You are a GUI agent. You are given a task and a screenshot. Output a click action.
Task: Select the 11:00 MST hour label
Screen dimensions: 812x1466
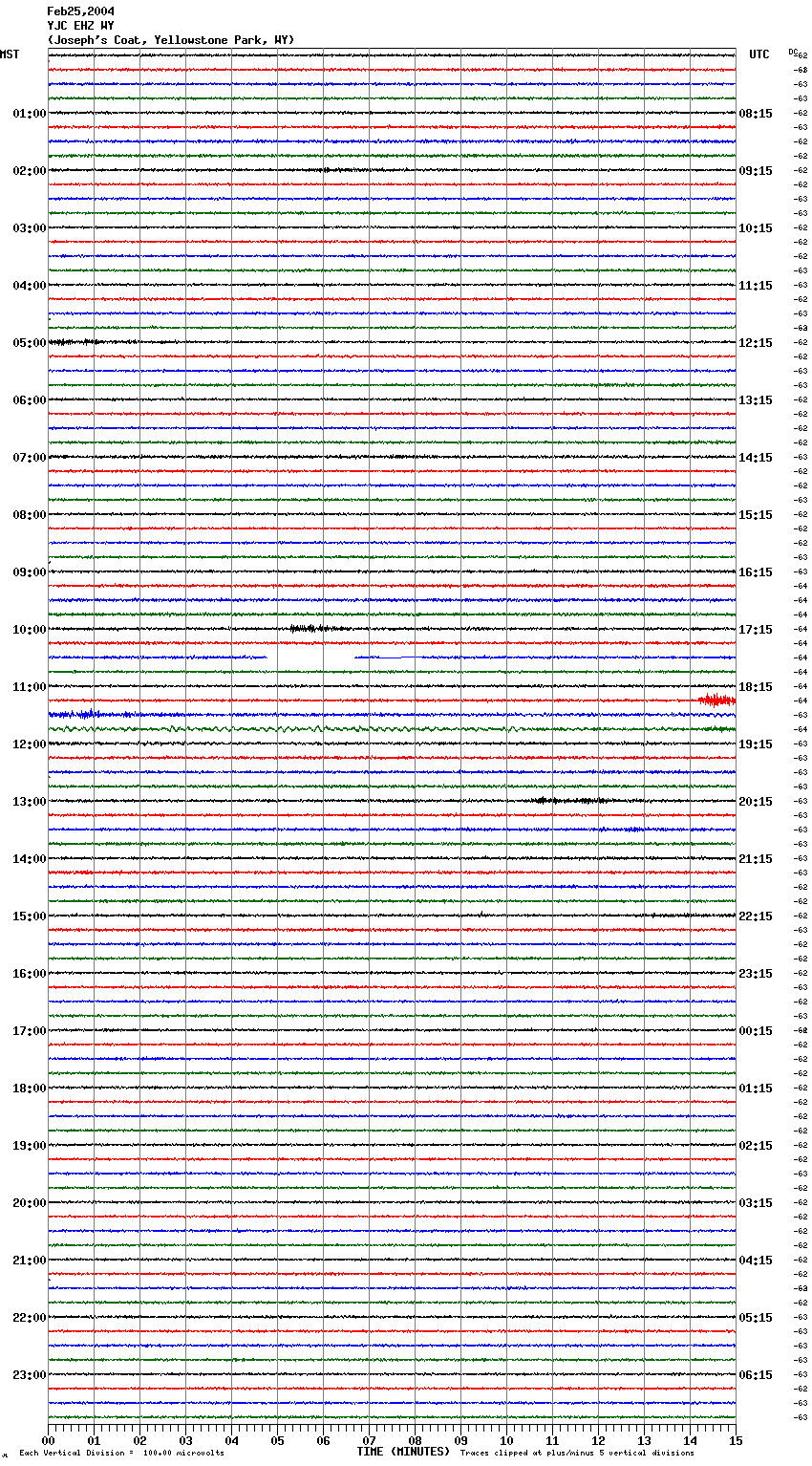coord(30,687)
